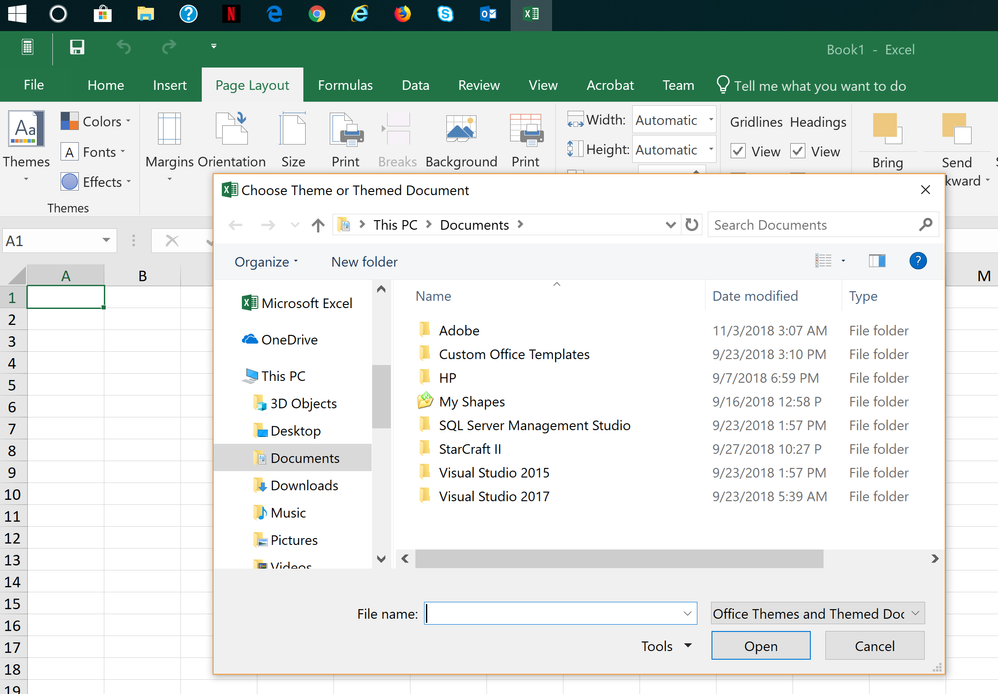The width and height of the screenshot is (998, 694).
Task: Open the theme Colors picker
Action: tap(95, 120)
